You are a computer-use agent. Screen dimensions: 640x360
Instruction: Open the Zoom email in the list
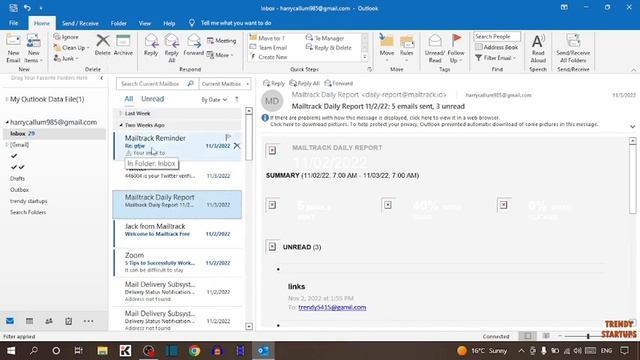tap(178, 262)
